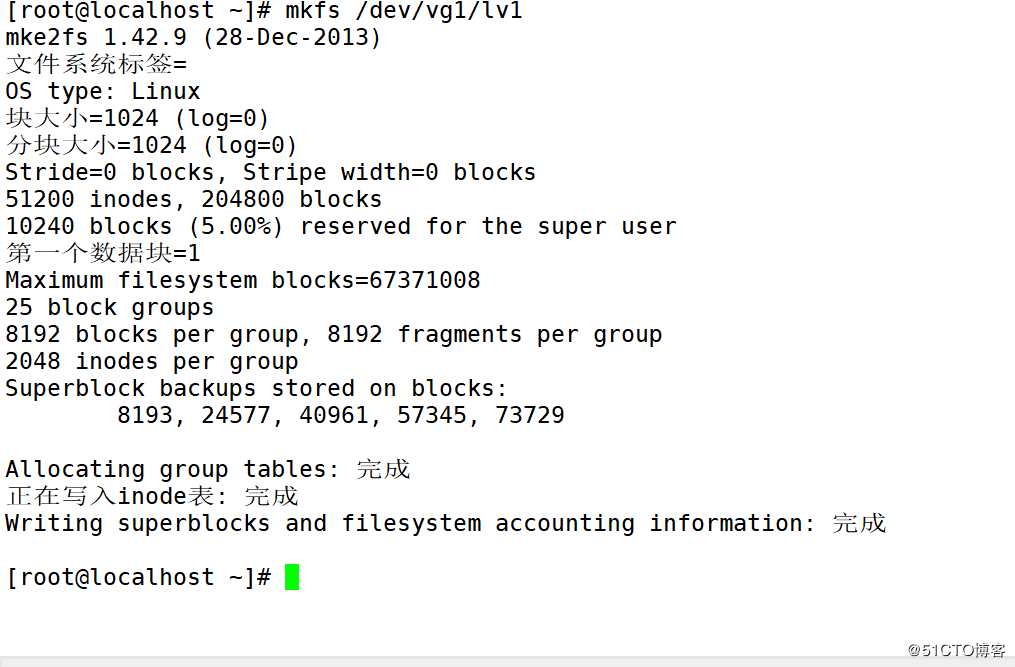Click the 第一个数据块=1 line

click(x=103, y=254)
